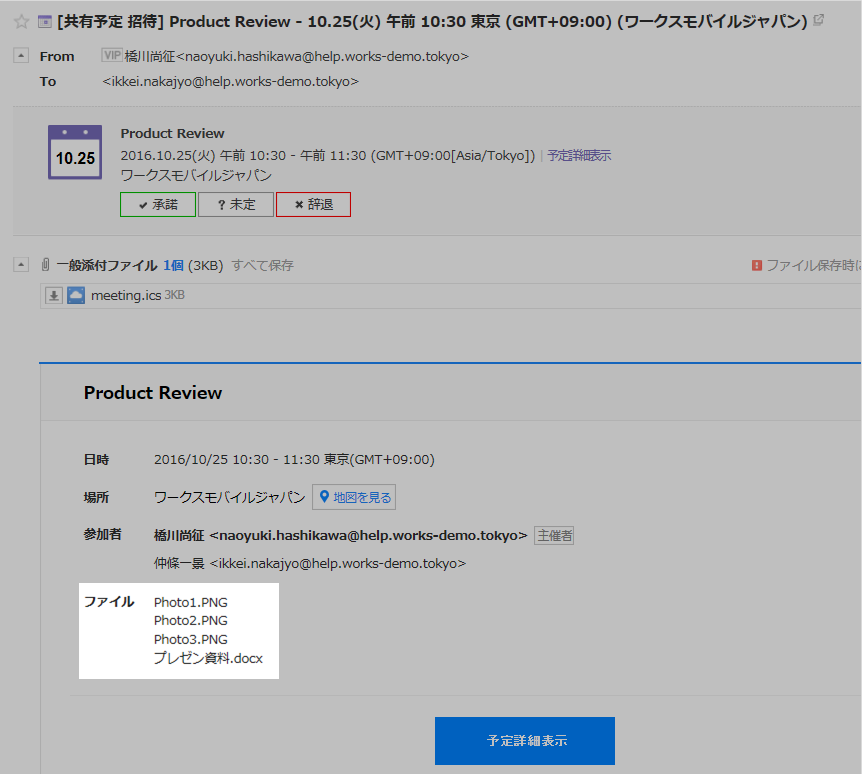Collapse the From/To header details
The image size is (862, 774).
point(21,56)
